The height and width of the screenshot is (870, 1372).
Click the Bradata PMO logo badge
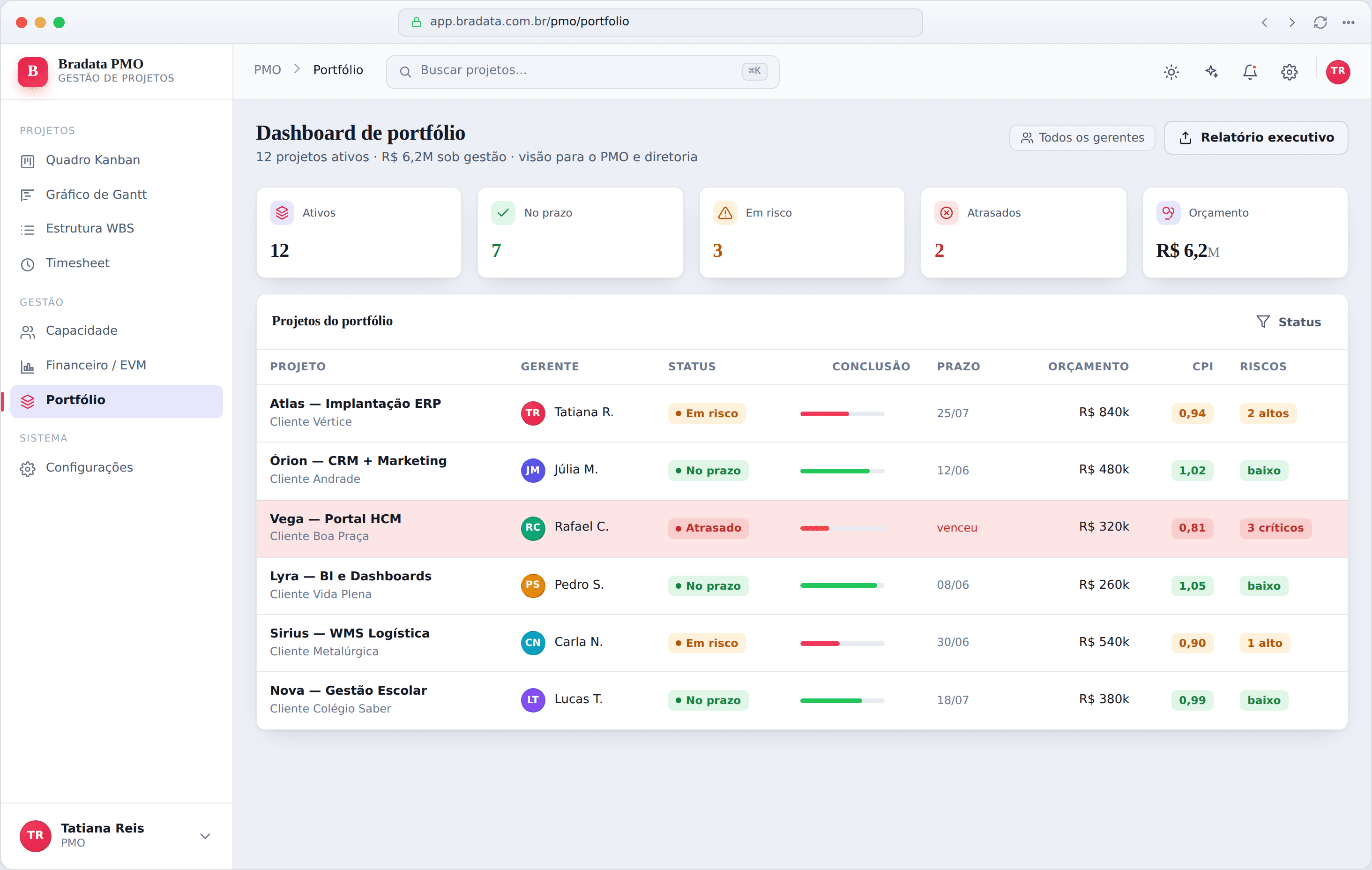pyautogui.click(x=32, y=71)
